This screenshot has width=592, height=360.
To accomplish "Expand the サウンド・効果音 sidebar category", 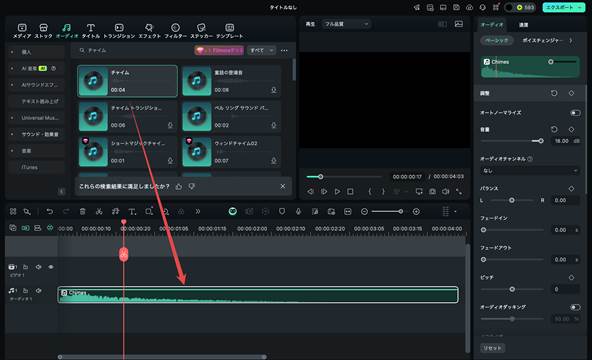I will [12, 134].
